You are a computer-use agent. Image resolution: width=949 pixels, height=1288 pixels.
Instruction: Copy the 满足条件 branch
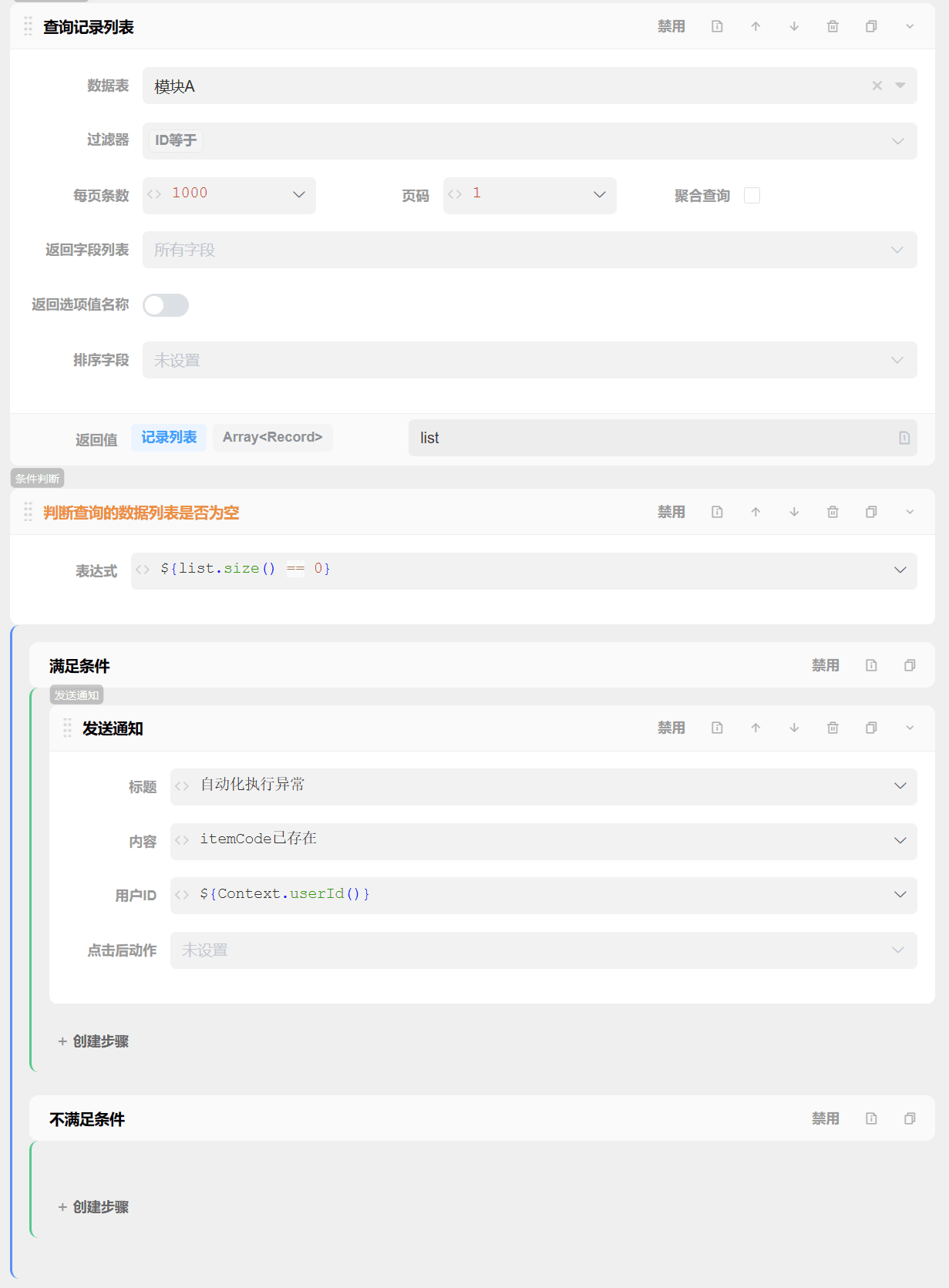pyautogui.click(x=910, y=666)
